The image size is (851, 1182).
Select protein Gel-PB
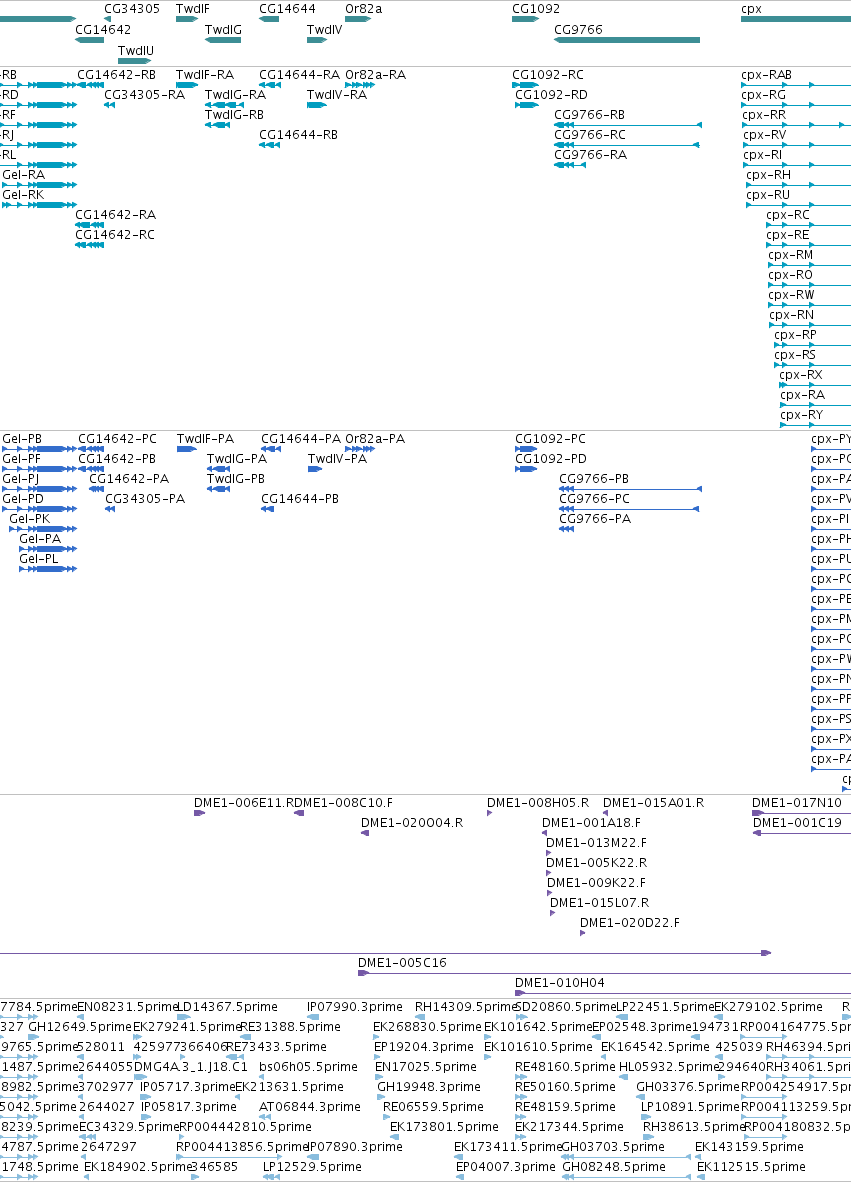[x=22, y=439]
